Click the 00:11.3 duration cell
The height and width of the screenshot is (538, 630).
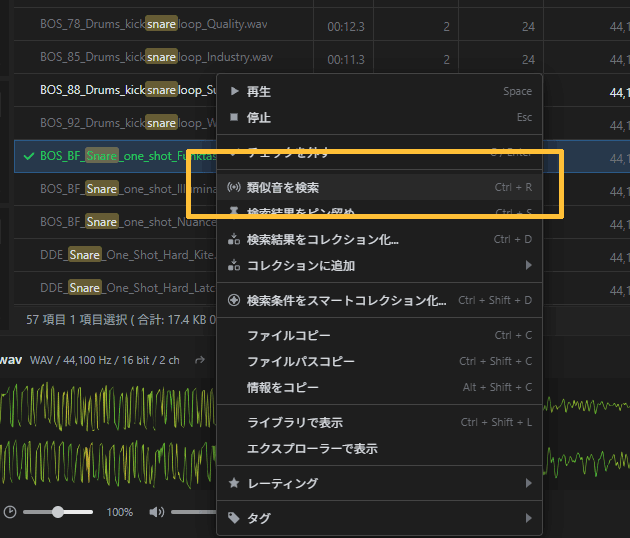(x=346, y=59)
